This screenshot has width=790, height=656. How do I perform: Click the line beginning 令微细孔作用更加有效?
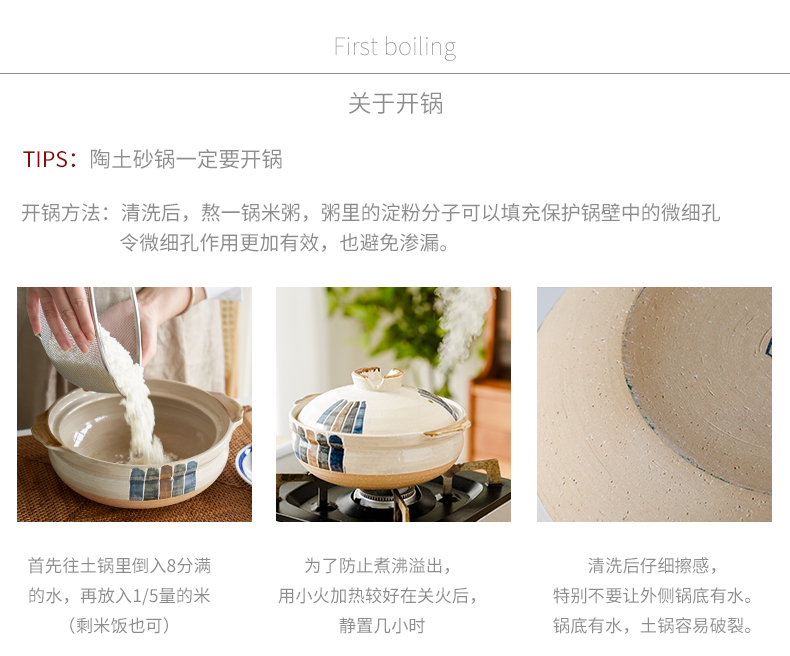point(284,243)
